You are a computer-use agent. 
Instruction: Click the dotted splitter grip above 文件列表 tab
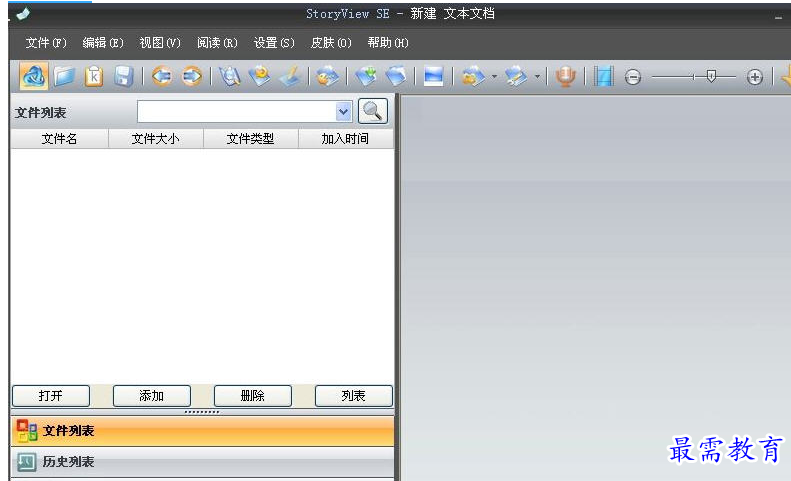[x=202, y=412]
